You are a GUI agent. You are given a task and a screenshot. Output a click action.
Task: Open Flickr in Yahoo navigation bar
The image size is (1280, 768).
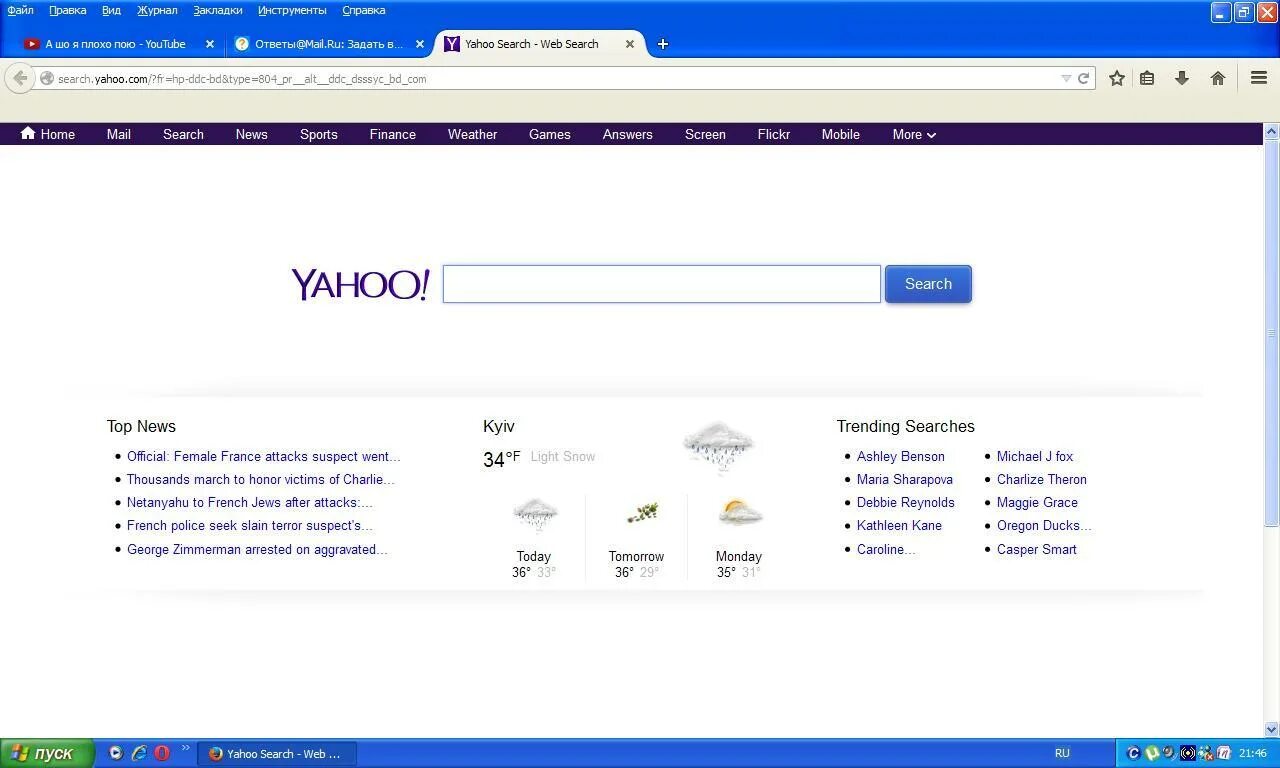click(774, 134)
